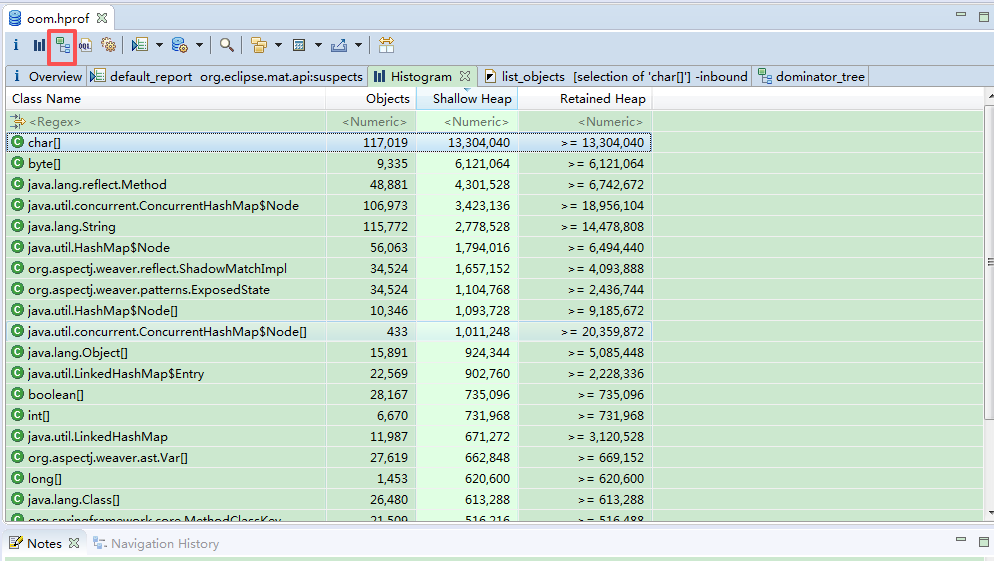Open the dominator_tree tab
994x561 pixels.
[811, 77]
